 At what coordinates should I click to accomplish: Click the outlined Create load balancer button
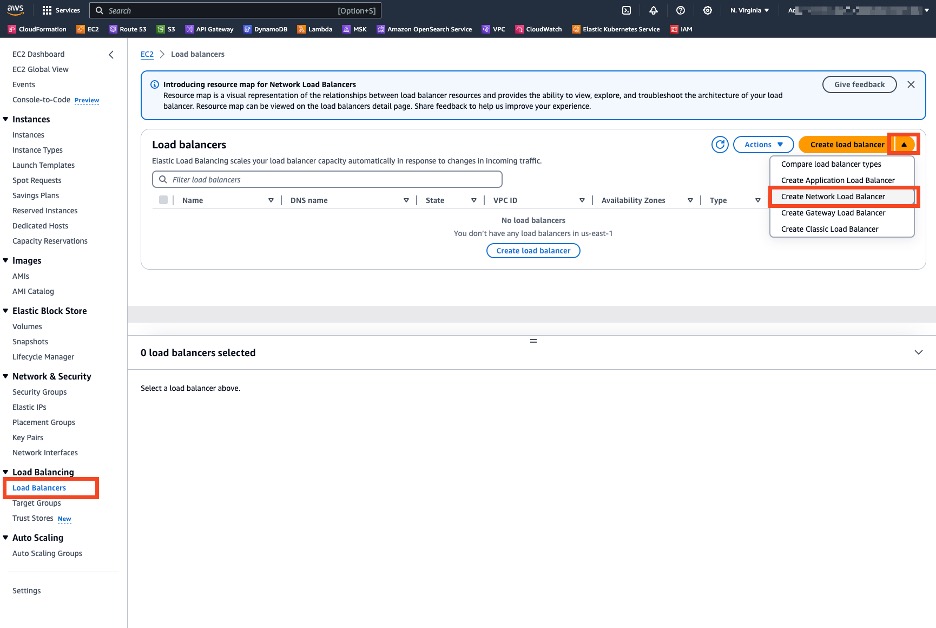(533, 251)
